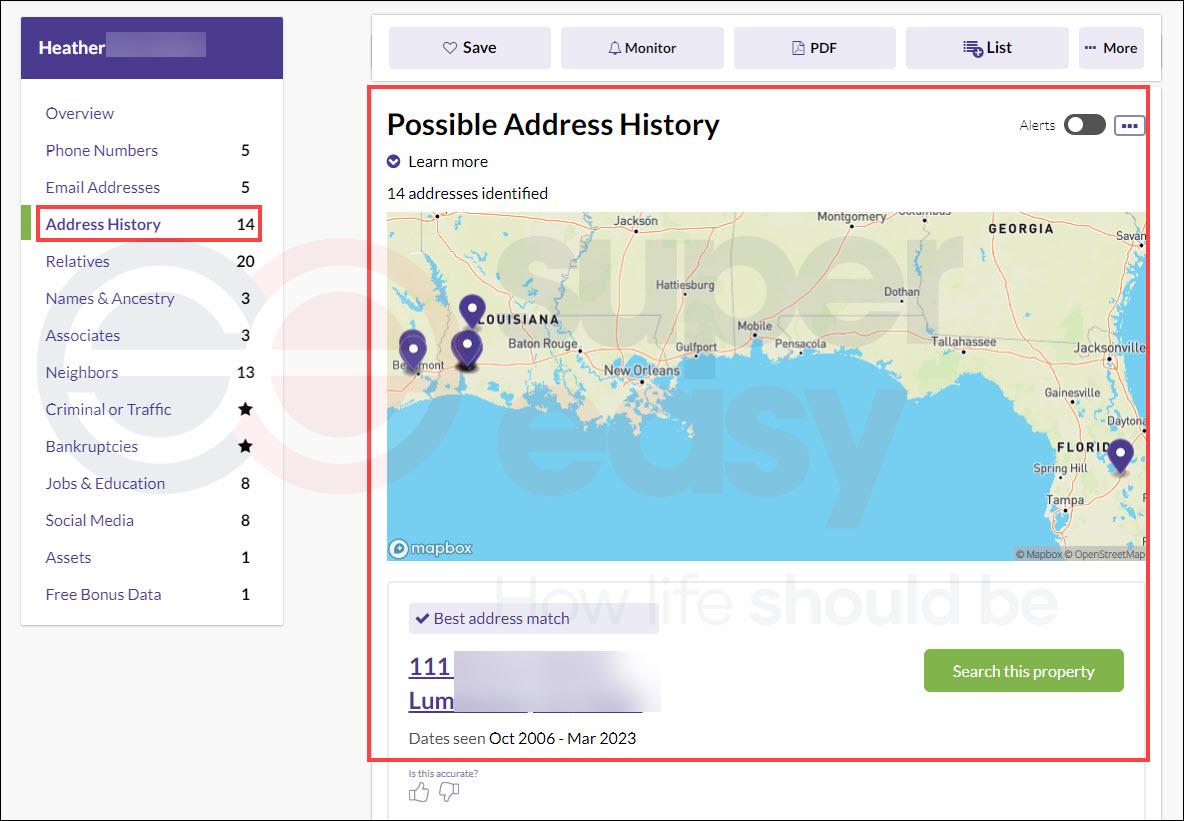Toggle the Alerts switch
Image resolution: width=1184 pixels, height=821 pixels.
(1084, 125)
